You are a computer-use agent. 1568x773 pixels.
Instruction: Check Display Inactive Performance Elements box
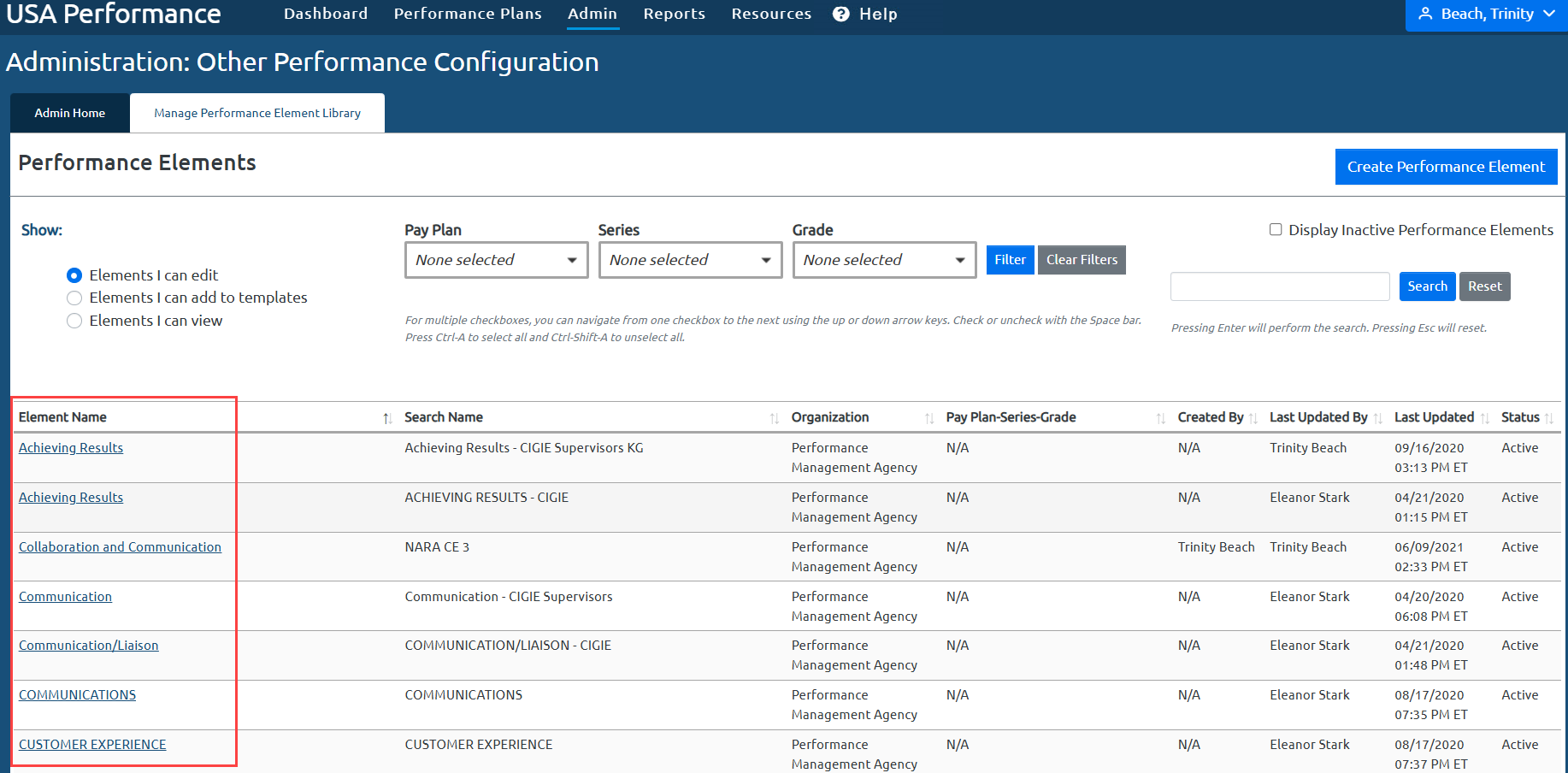pos(1276,229)
